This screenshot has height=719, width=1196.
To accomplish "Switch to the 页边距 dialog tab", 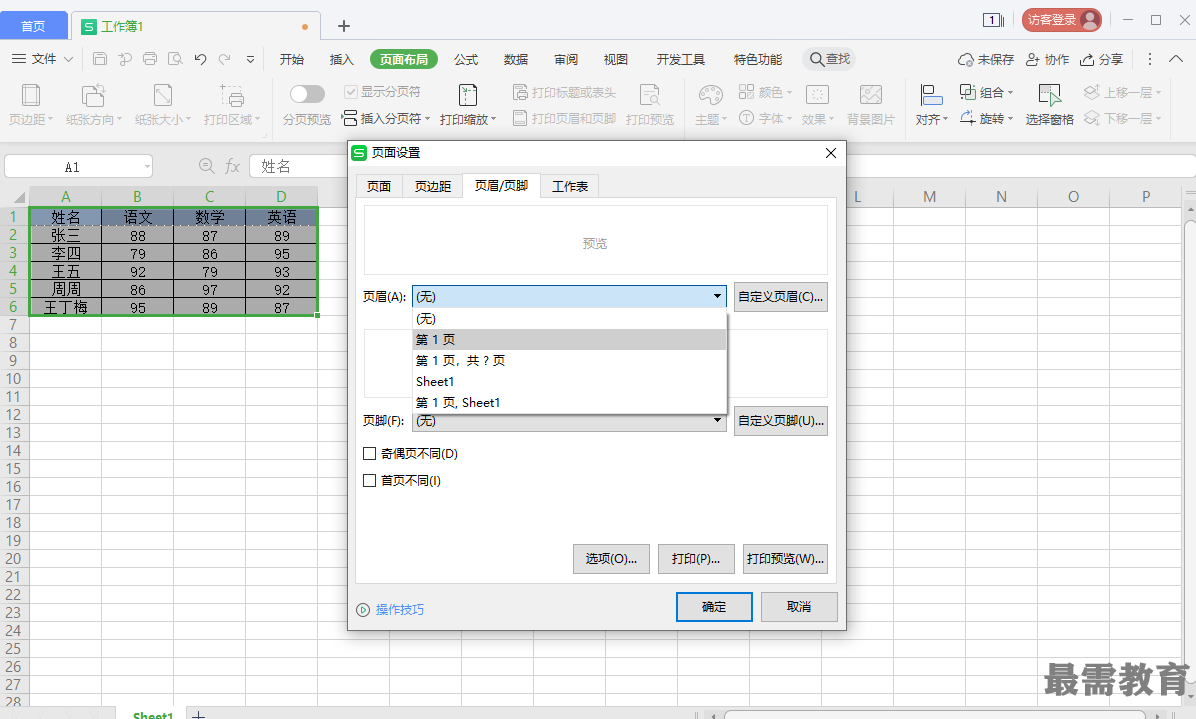I will pos(432,186).
